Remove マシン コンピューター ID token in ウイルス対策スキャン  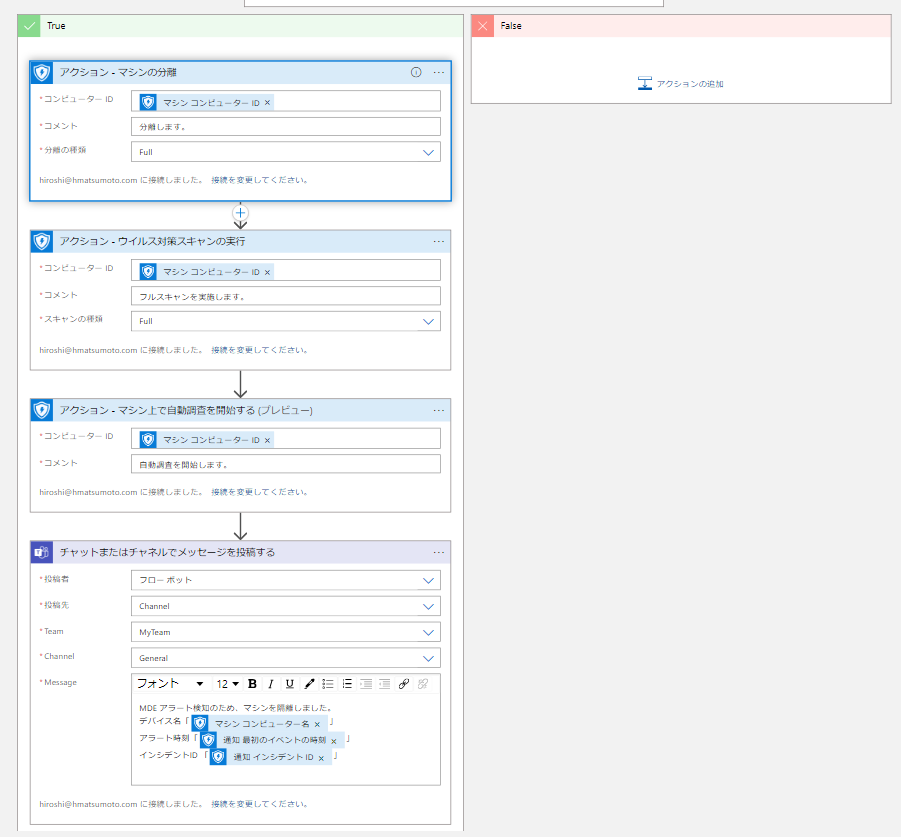tap(267, 272)
